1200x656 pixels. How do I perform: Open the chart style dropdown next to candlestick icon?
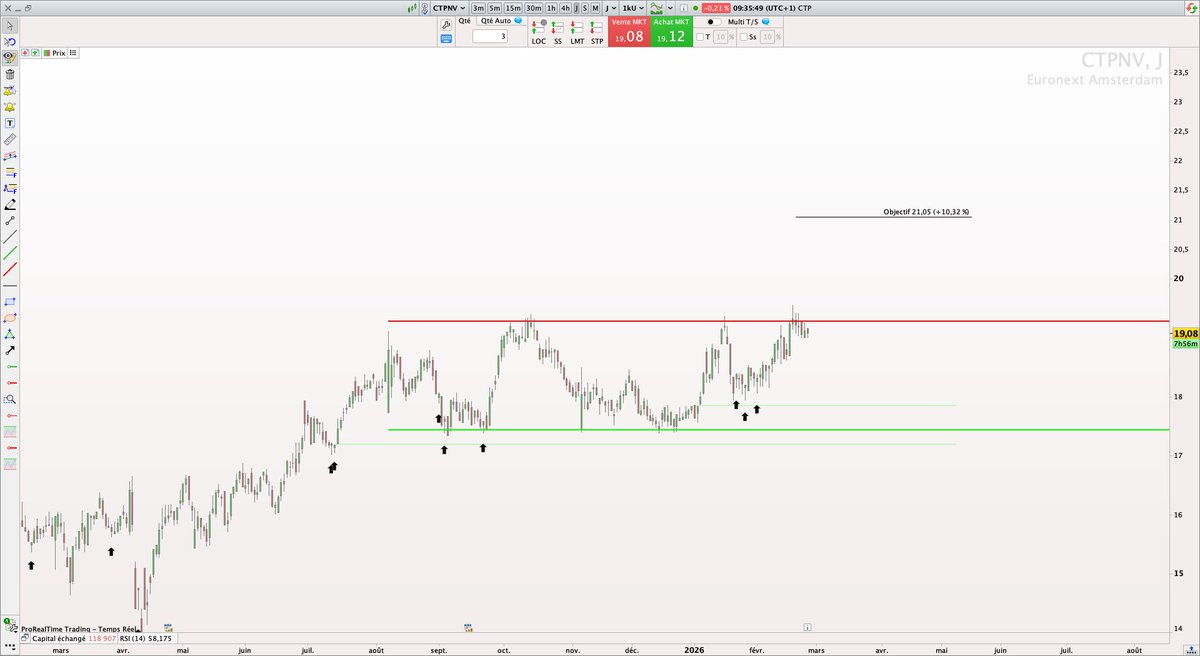click(668, 8)
